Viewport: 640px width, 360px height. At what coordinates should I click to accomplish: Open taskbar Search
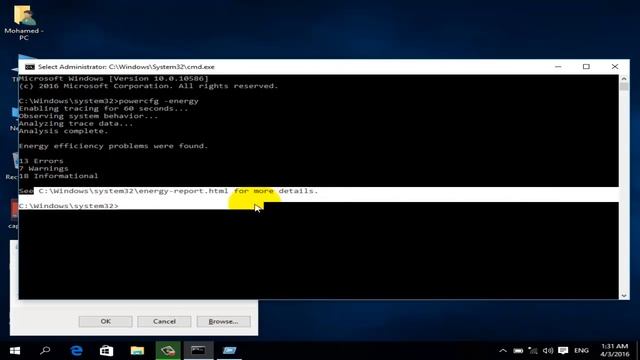pyautogui.click(x=45, y=351)
